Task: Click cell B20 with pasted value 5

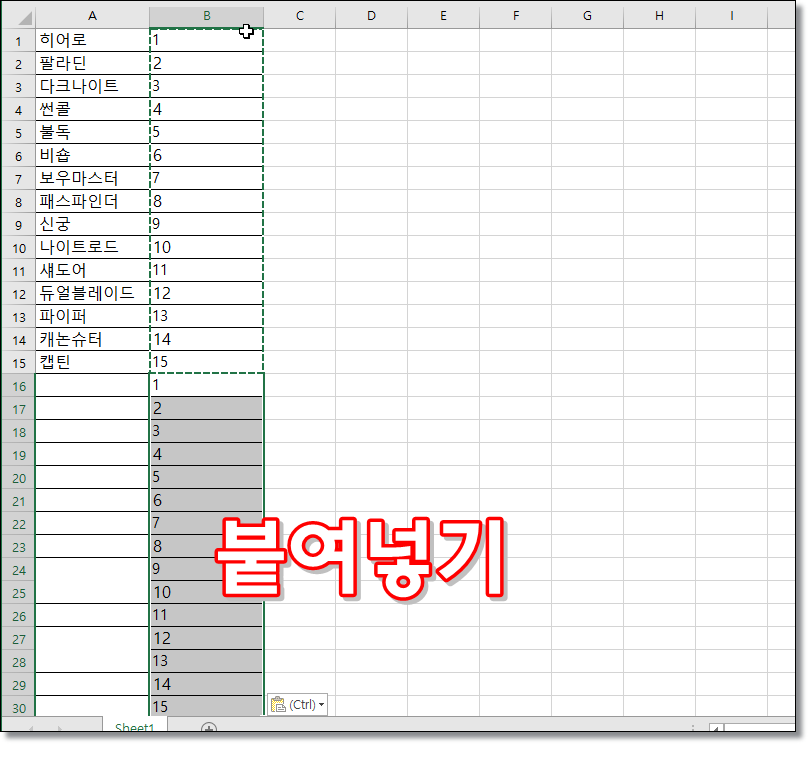Action: (x=207, y=477)
